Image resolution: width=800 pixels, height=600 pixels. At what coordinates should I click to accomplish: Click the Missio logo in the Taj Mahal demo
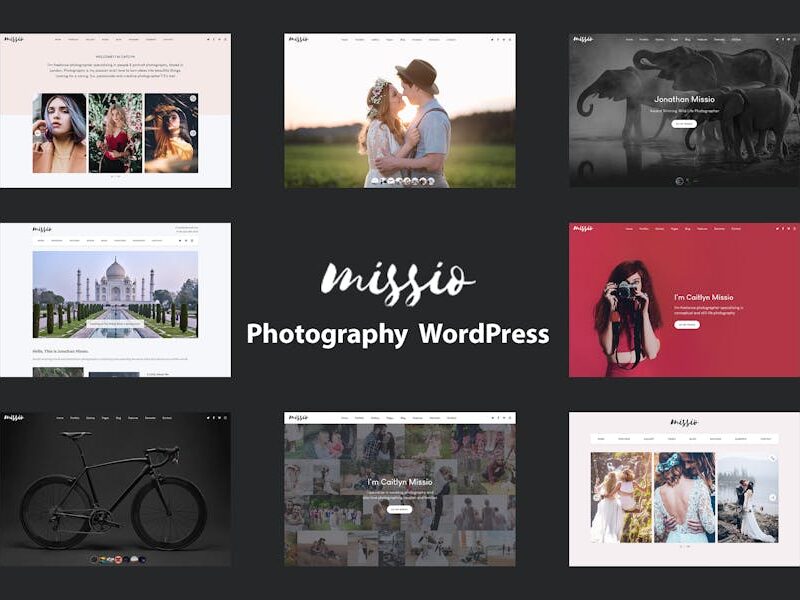[x=42, y=229]
